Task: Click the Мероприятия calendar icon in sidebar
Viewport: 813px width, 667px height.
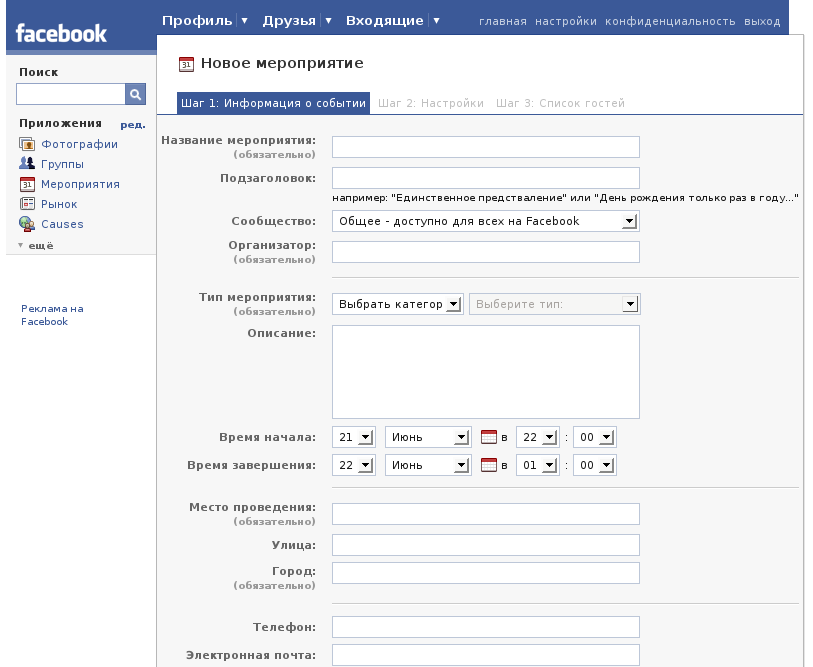Action: 27,184
